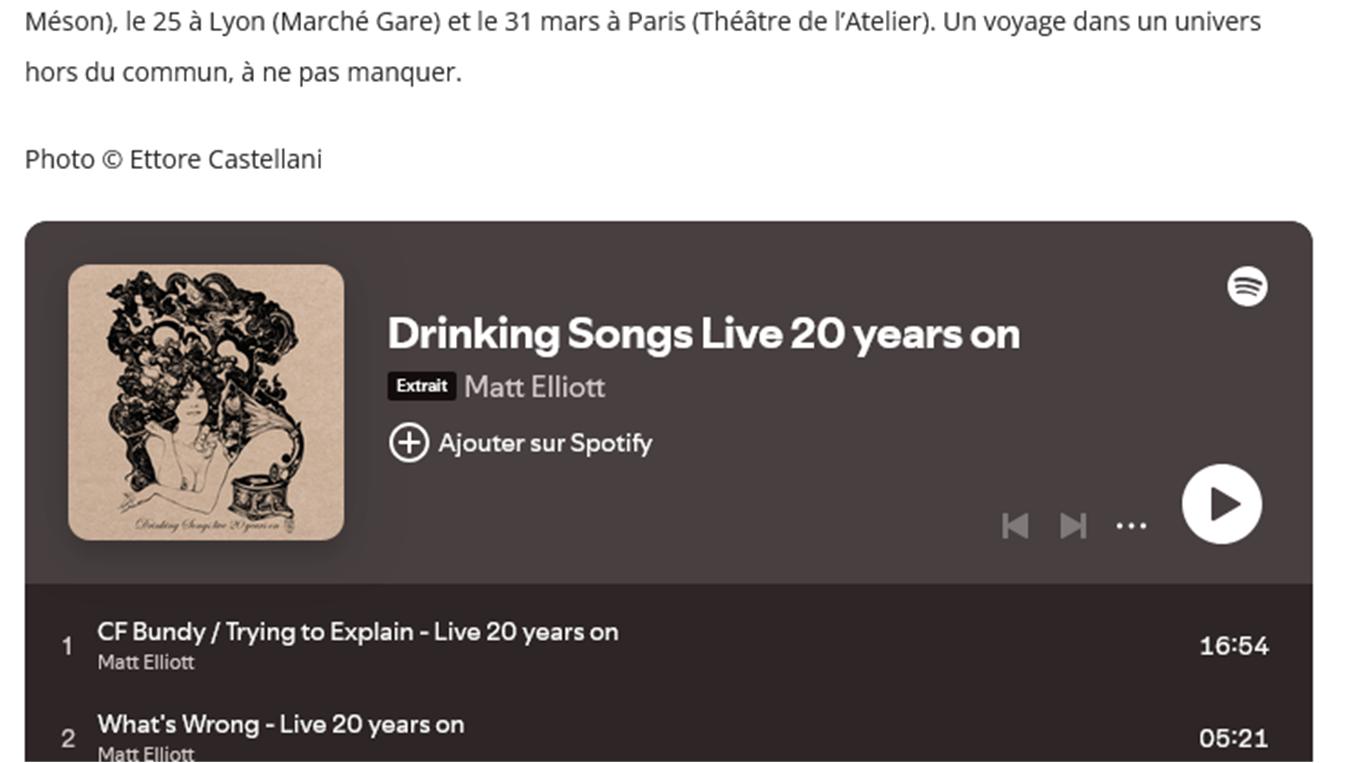1361x763 pixels.
Task: Click the Spotify logo icon
Action: (1247, 287)
